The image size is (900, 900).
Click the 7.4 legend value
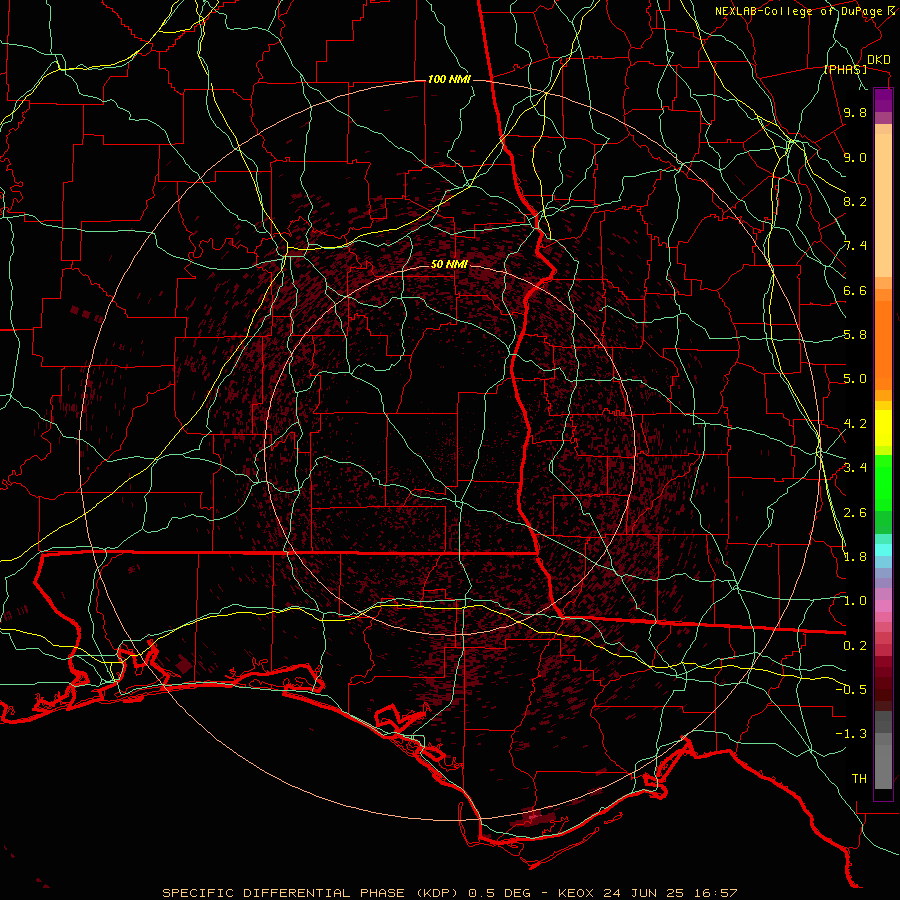tap(855, 246)
